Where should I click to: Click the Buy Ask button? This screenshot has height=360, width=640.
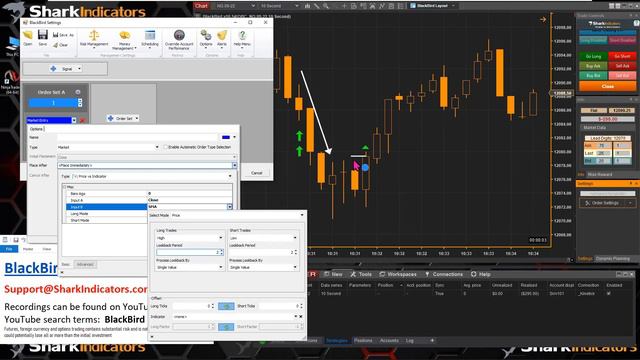(x=593, y=66)
